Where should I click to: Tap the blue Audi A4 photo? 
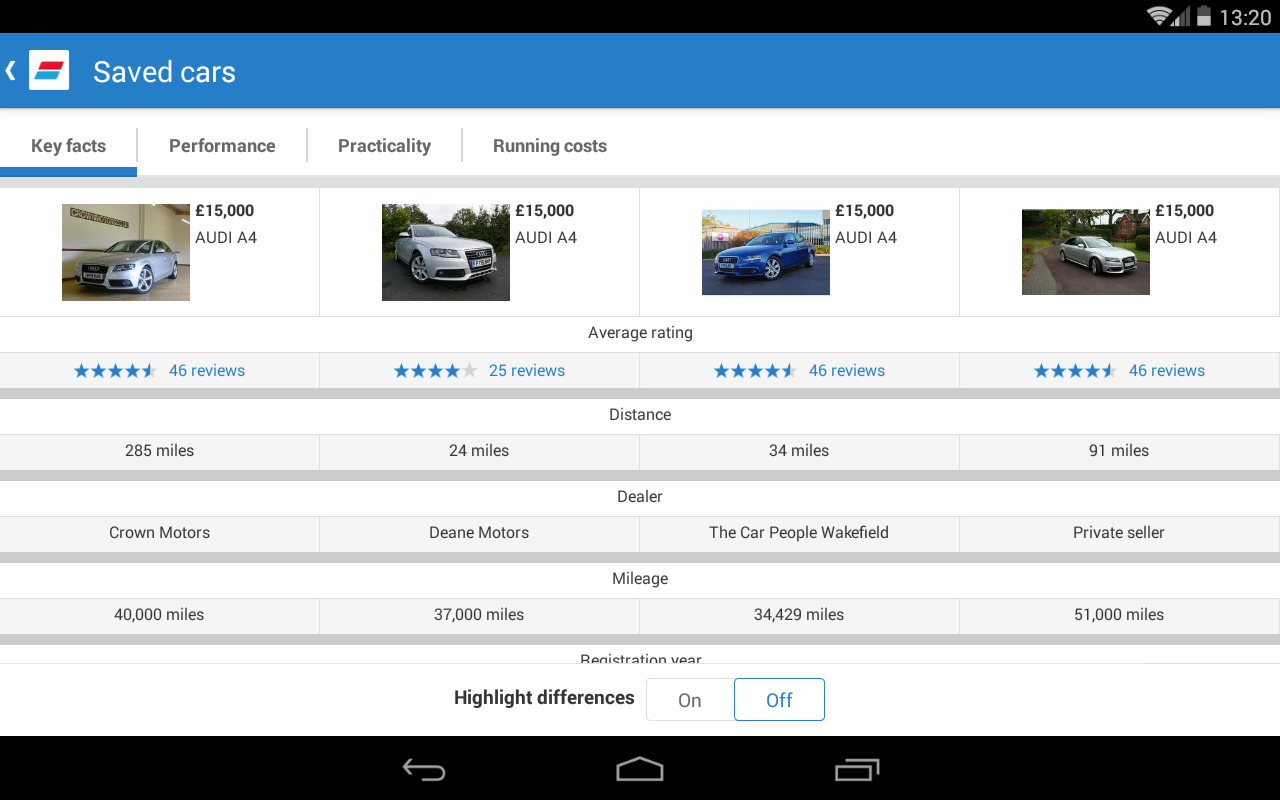(766, 252)
